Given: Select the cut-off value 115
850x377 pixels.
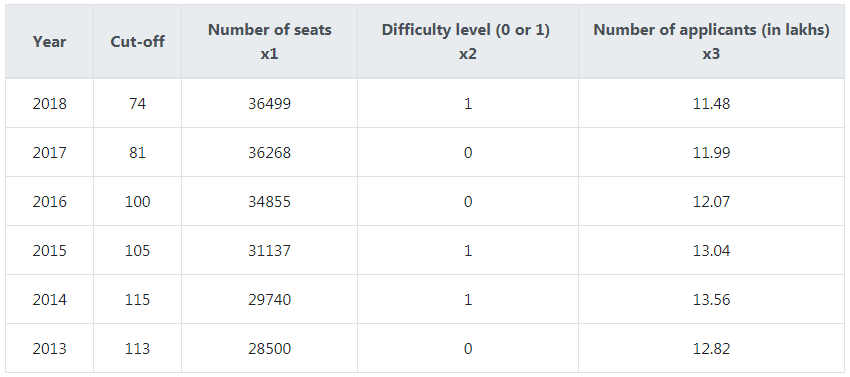Looking at the screenshot, I should pyautogui.click(x=137, y=299).
